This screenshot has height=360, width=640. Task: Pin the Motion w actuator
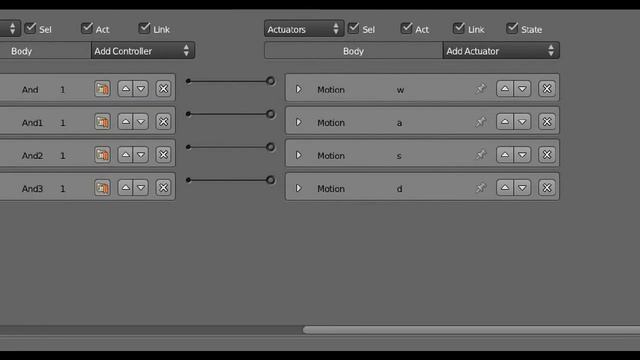[x=481, y=89]
